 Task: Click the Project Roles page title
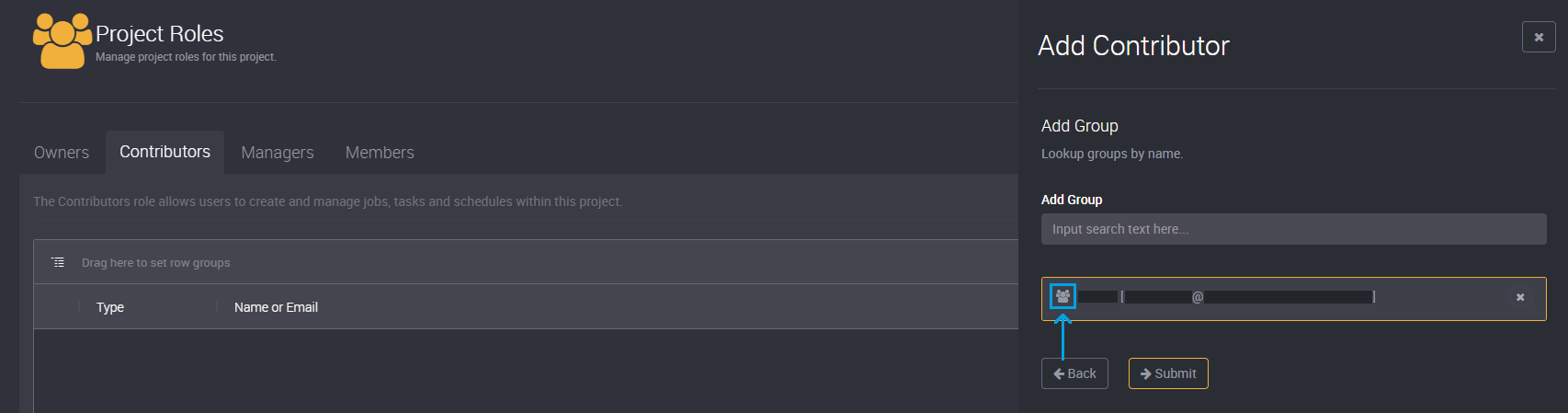coord(160,34)
